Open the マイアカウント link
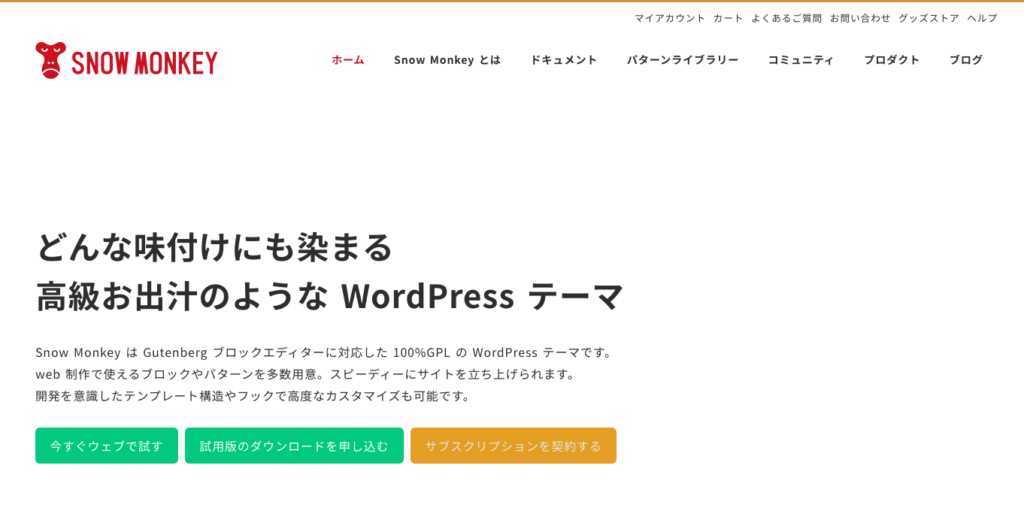 [669, 18]
